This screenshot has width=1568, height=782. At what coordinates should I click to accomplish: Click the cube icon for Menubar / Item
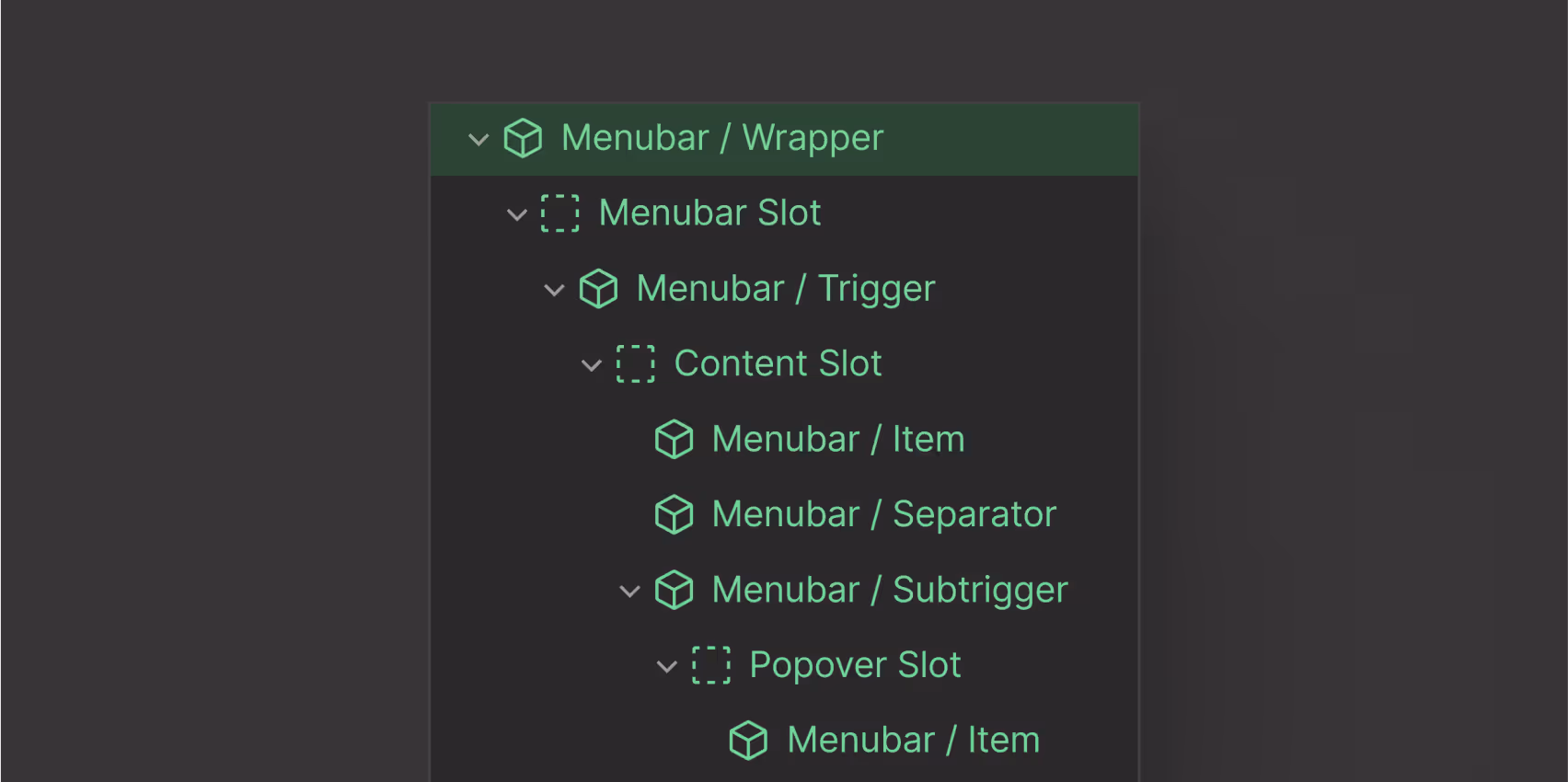674,439
